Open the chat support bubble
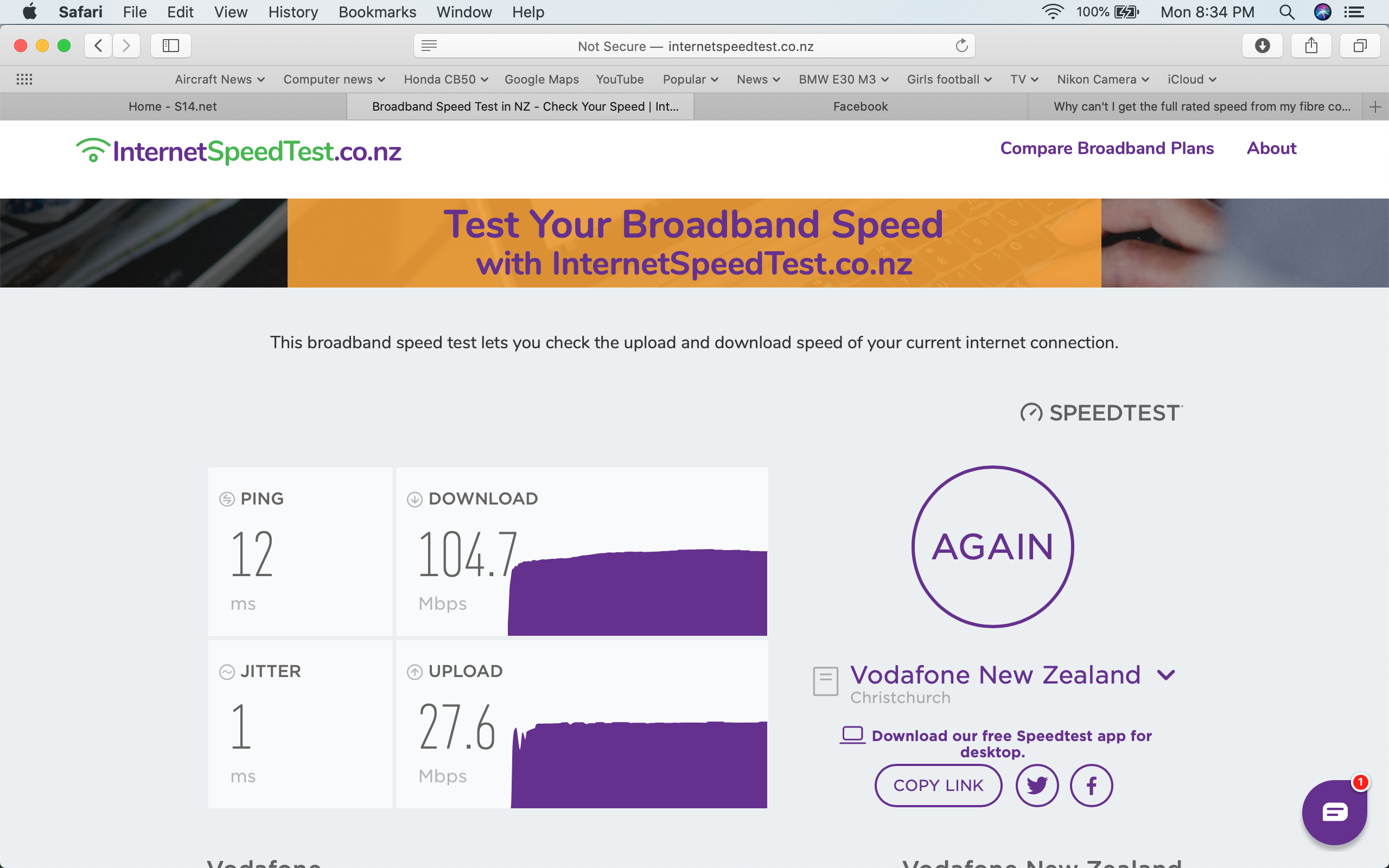 pyautogui.click(x=1335, y=812)
